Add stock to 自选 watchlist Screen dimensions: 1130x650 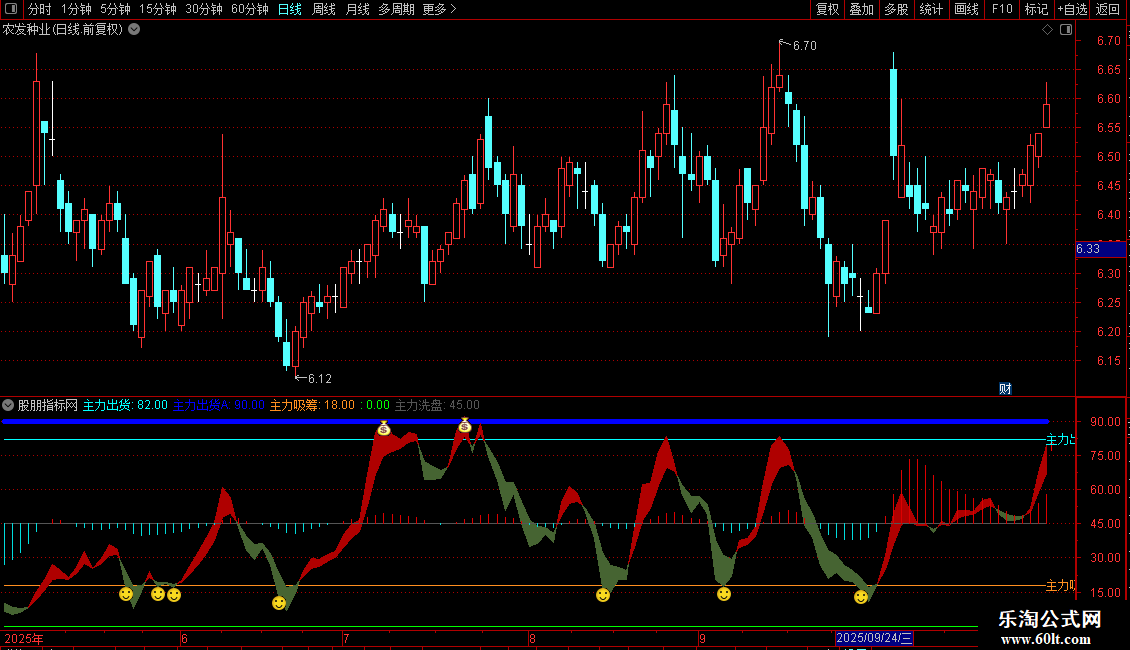coord(1072,9)
